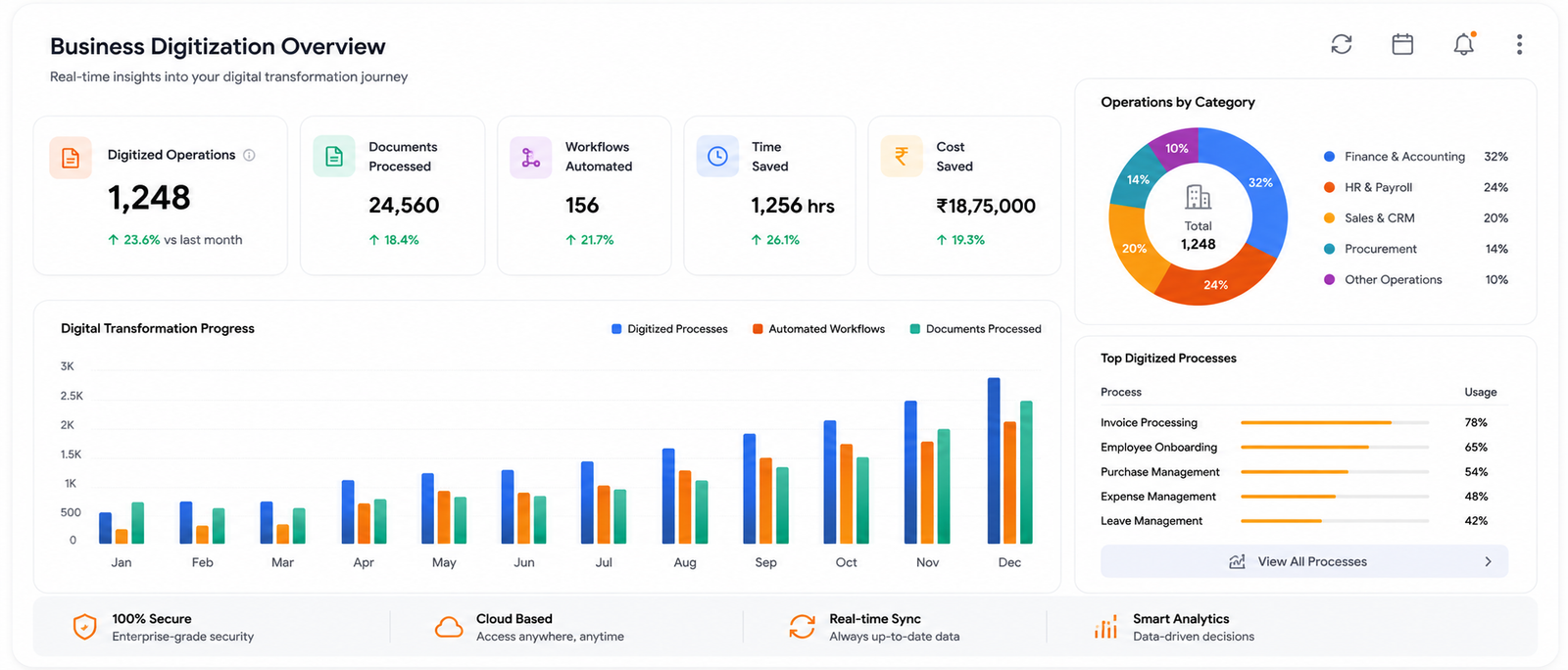This screenshot has width=1568, height=670.
Task: Toggle Automated Workflows legend series
Action: (x=818, y=329)
